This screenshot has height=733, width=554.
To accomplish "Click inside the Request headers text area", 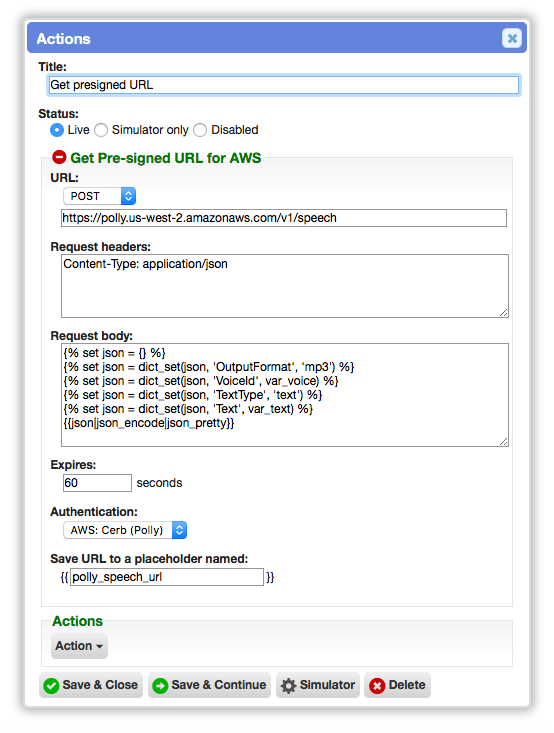I will coord(285,286).
